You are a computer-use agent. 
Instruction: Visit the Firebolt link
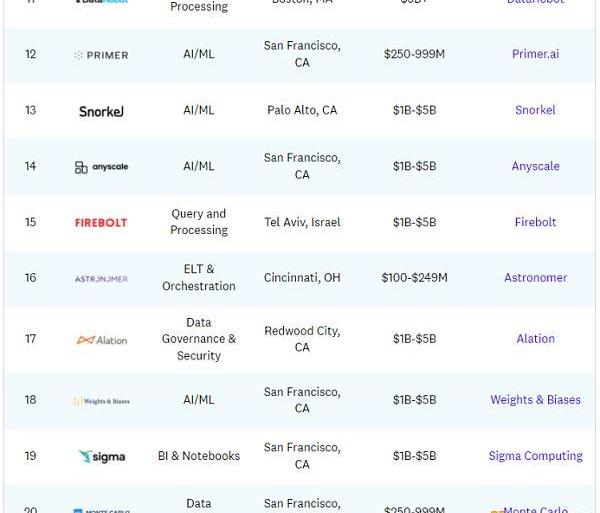[535, 222]
